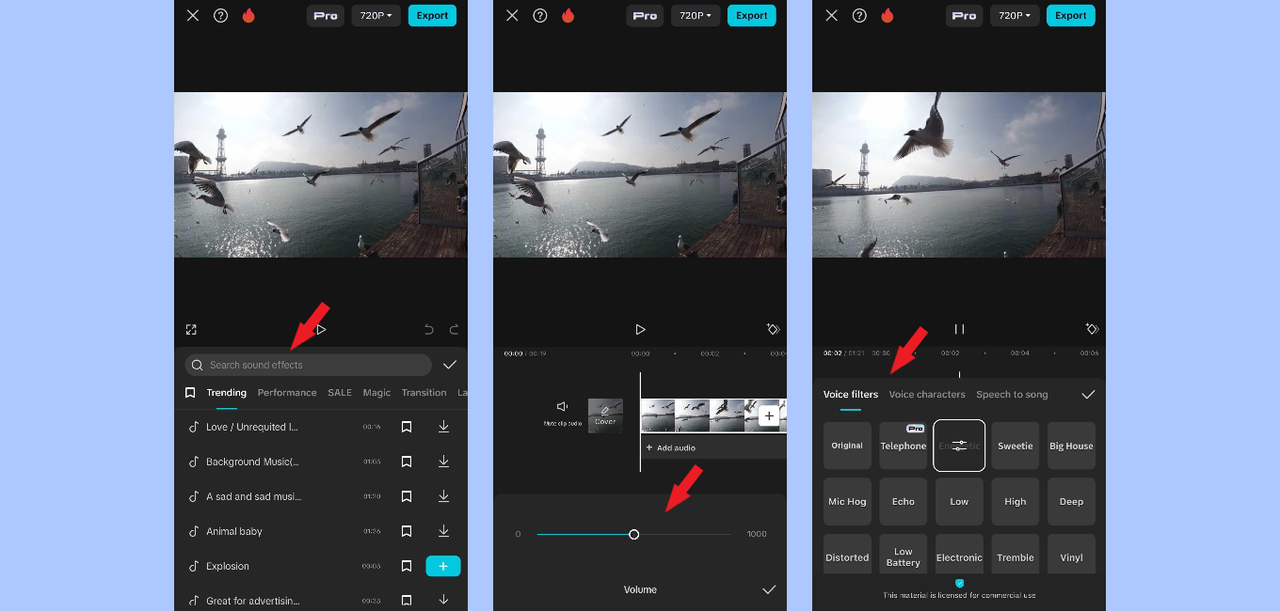Tap the flame icon in the sound effects screen
1280x611 pixels.
(249, 15)
